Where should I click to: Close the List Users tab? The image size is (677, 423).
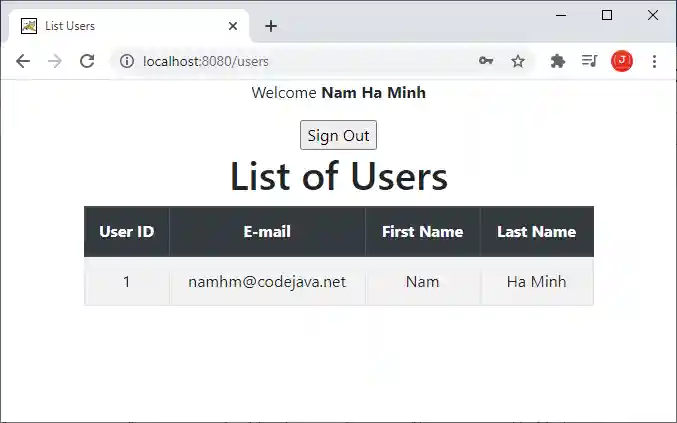(233, 26)
